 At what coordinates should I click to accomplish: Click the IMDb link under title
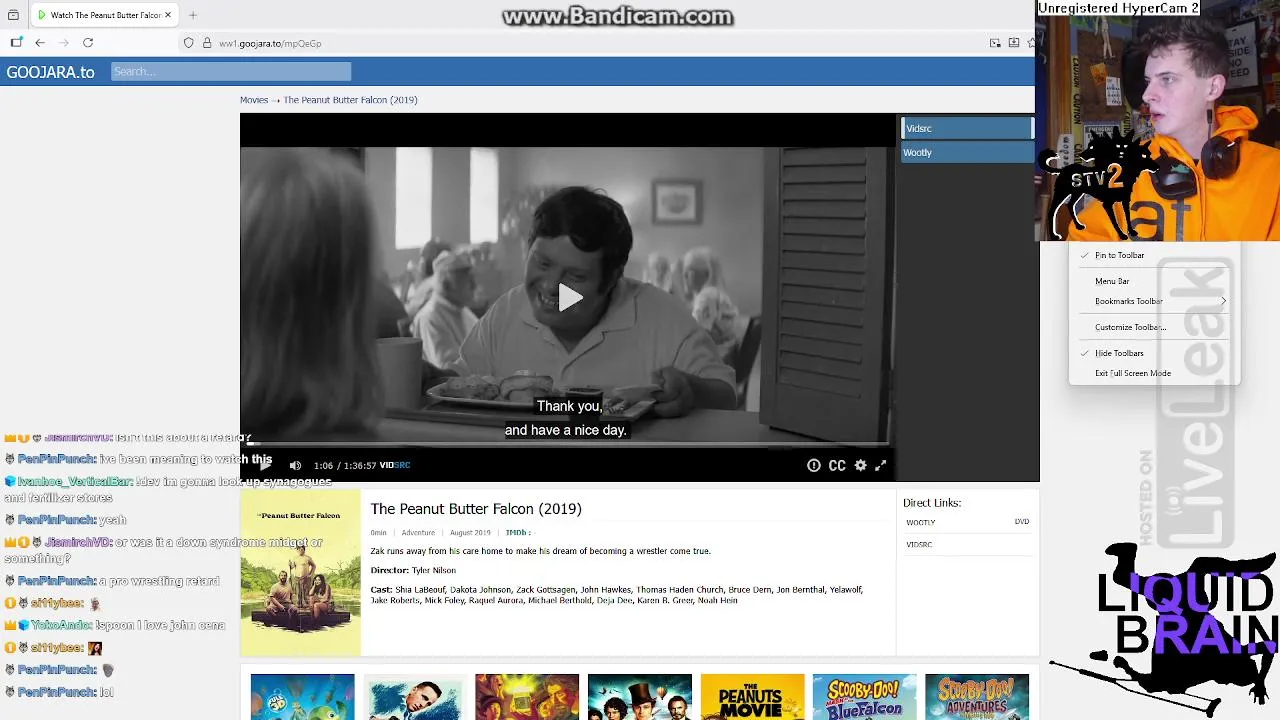point(516,533)
